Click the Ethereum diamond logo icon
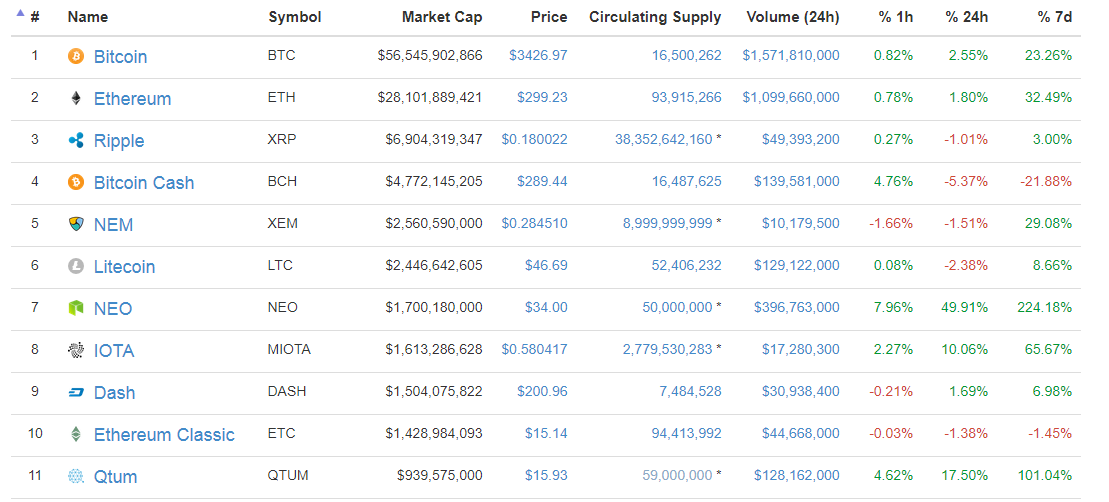Image resolution: width=1109 pixels, height=502 pixels. pos(76,99)
